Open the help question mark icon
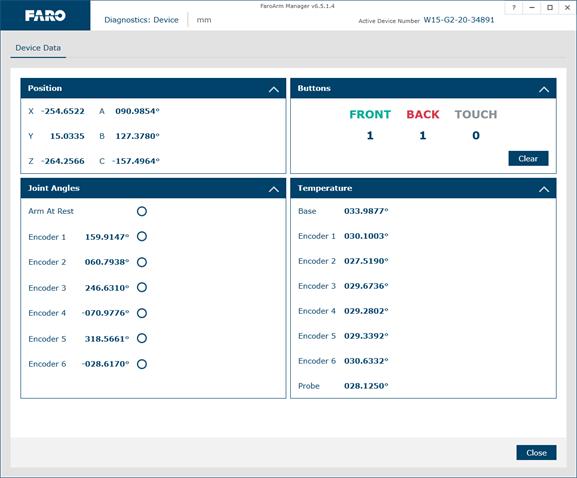Image resolution: width=577 pixels, height=478 pixels. (x=514, y=7)
